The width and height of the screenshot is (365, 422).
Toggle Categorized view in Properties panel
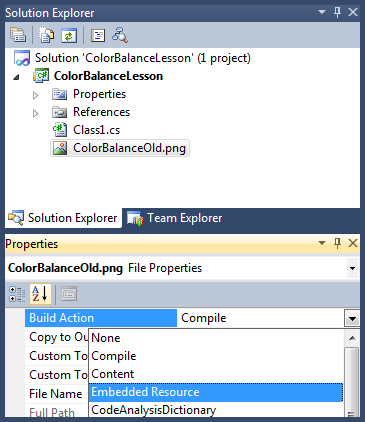[17, 294]
